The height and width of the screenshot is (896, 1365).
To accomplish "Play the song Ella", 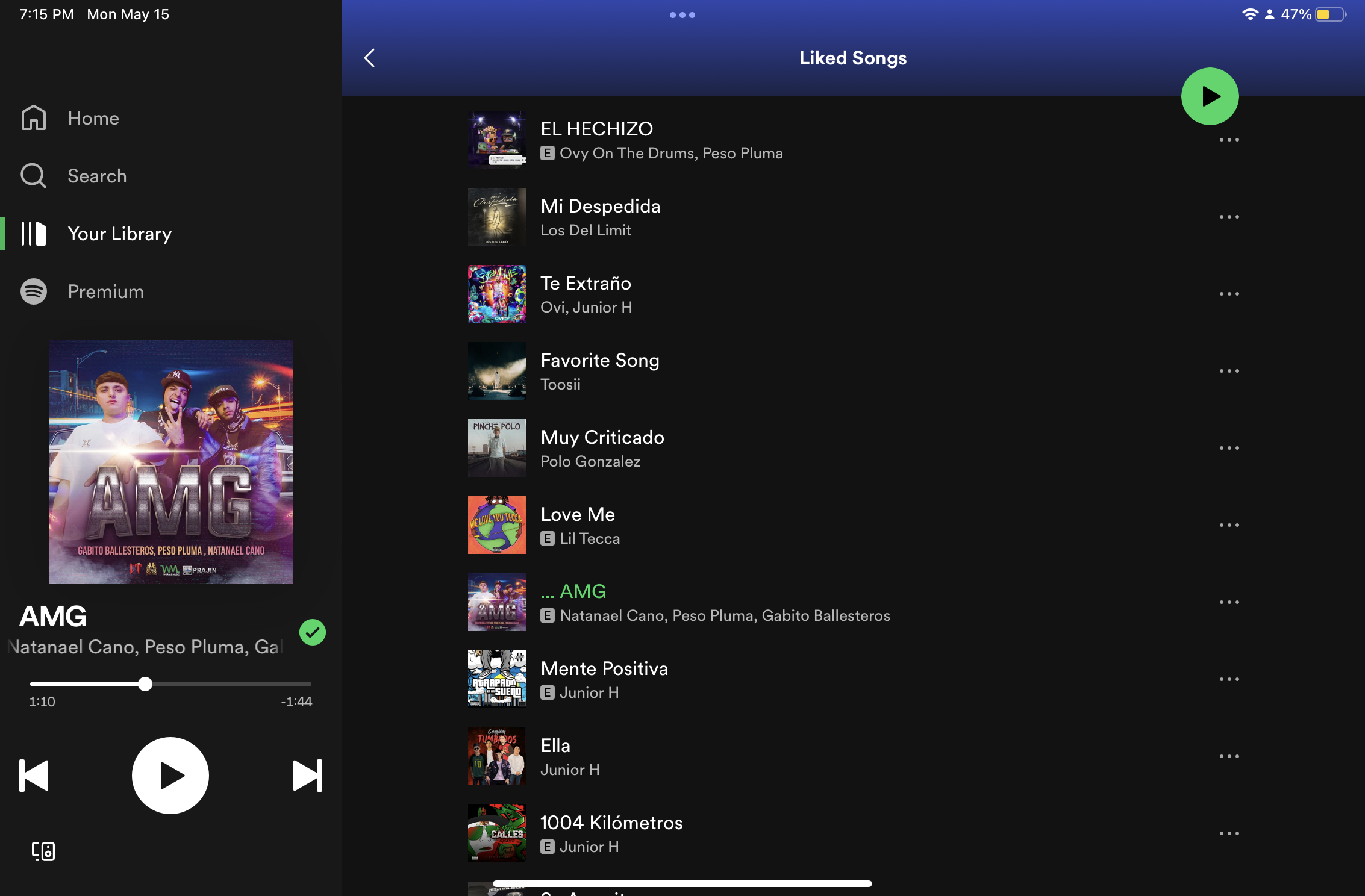I will coord(555,745).
